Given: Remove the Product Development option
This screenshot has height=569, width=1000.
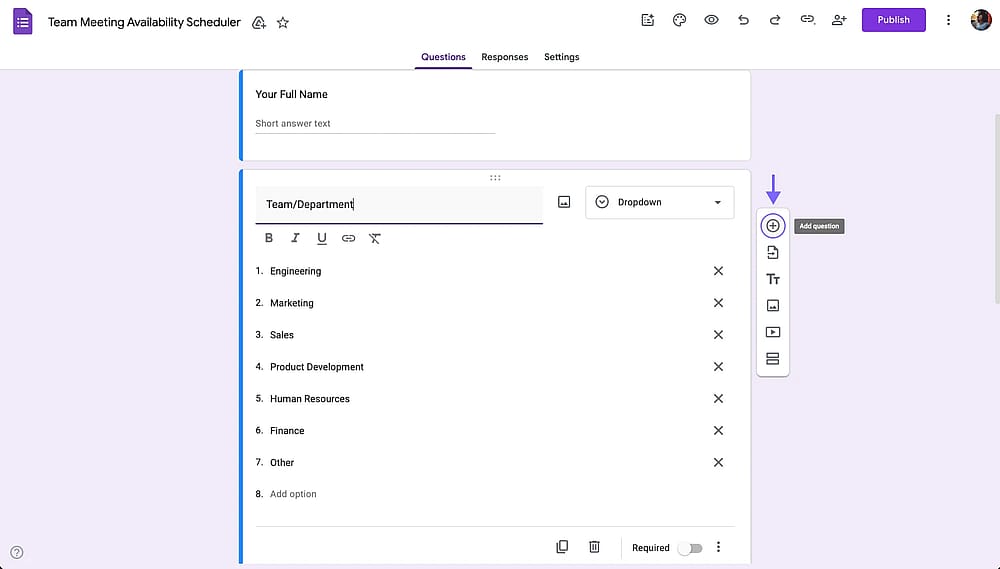Looking at the screenshot, I should (x=718, y=367).
